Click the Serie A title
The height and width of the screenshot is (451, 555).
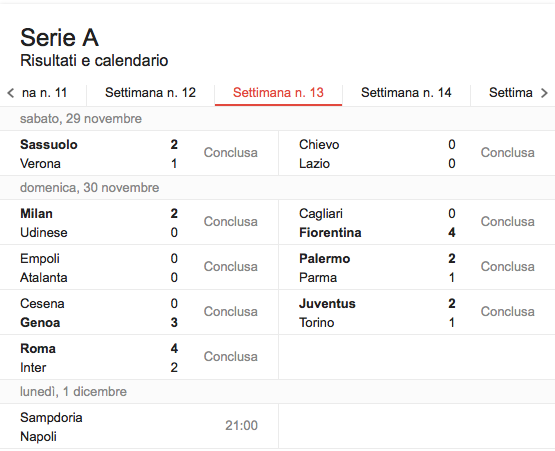(59, 38)
